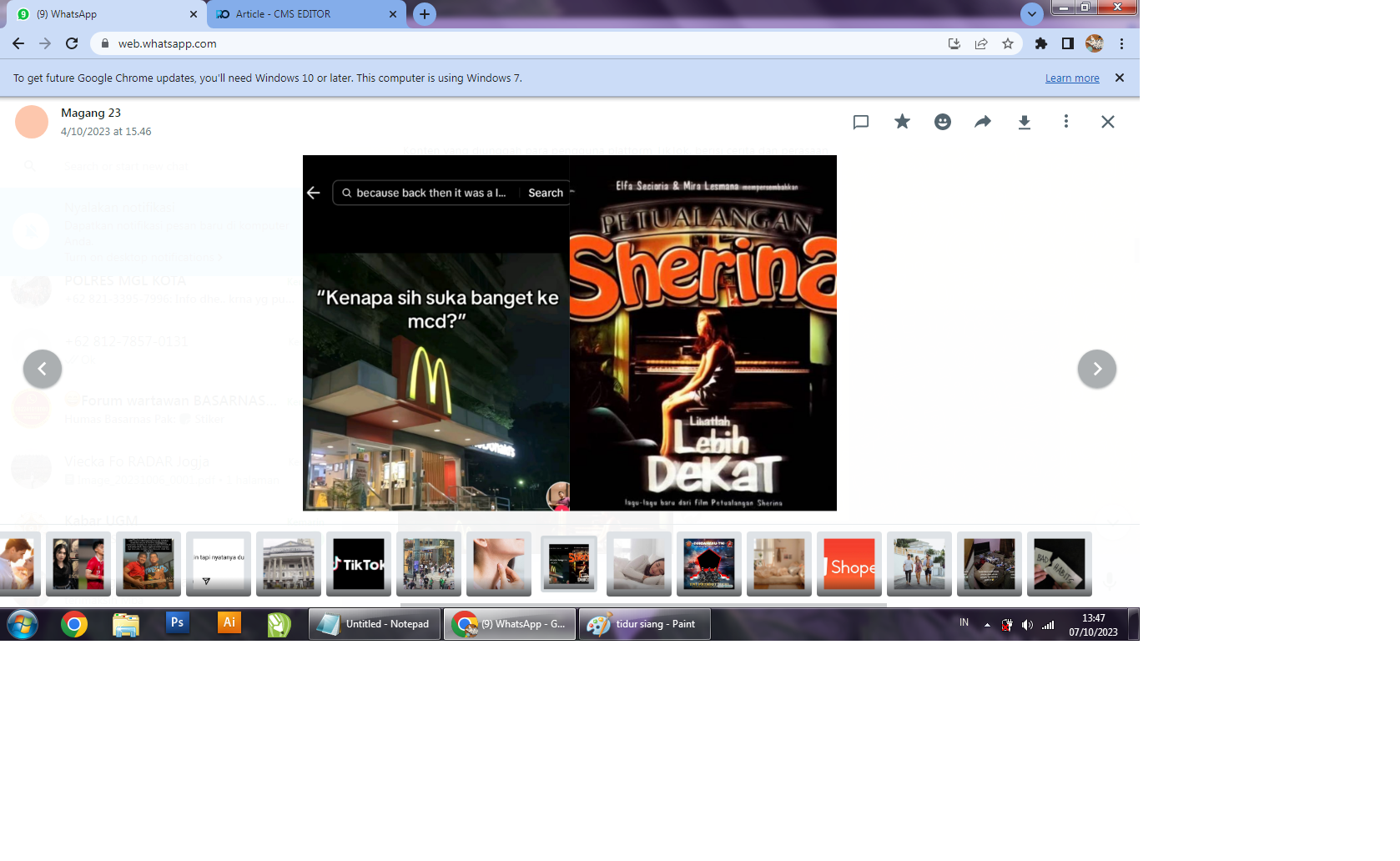The image size is (1400, 861).
Task: Open the 'Bad Habits' black thumbnail
Action: click(x=1060, y=564)
